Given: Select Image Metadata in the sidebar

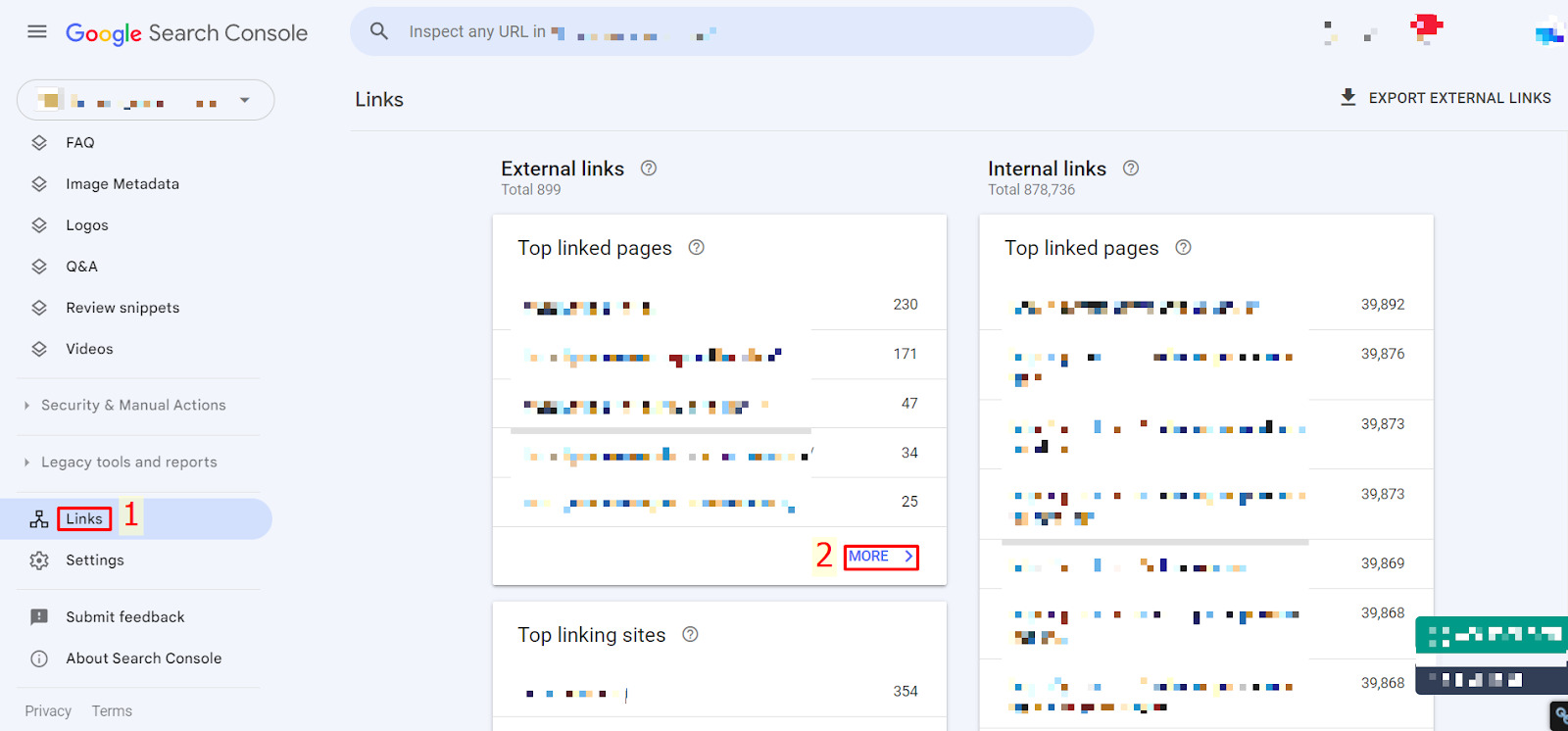Looking at the screenshot, I should tap(122, 184).
